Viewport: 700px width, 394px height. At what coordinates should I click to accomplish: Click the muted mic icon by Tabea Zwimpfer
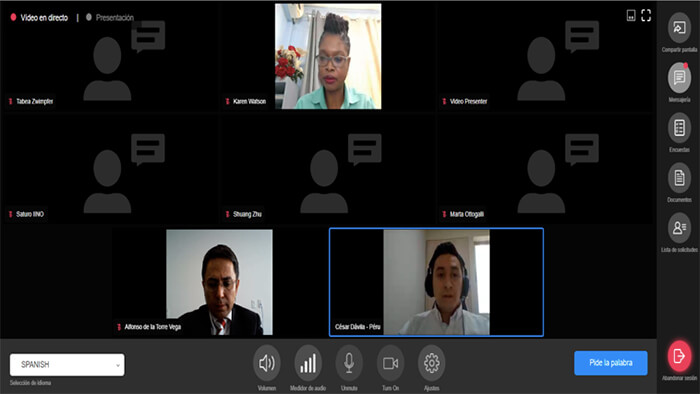[11, 101]
